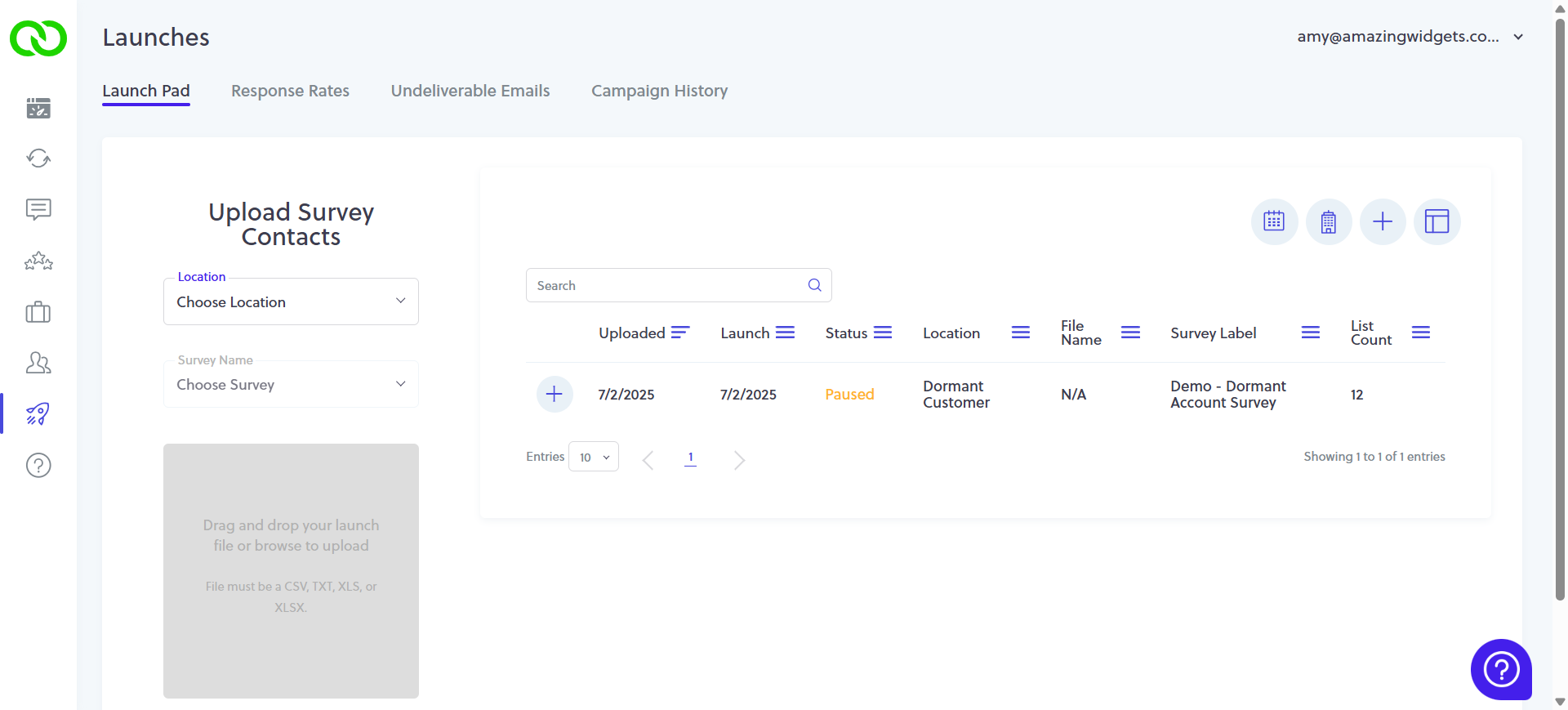Open the Choose Survey dropdown

291,385
